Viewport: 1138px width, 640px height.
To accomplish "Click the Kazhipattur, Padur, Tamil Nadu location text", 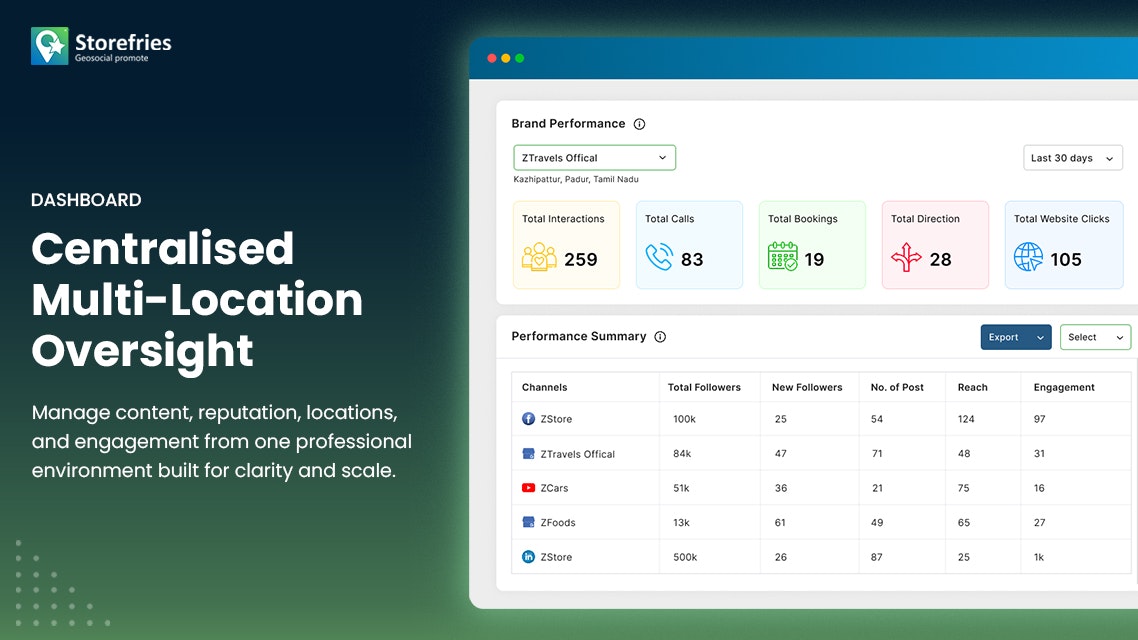I will point(576,179).
